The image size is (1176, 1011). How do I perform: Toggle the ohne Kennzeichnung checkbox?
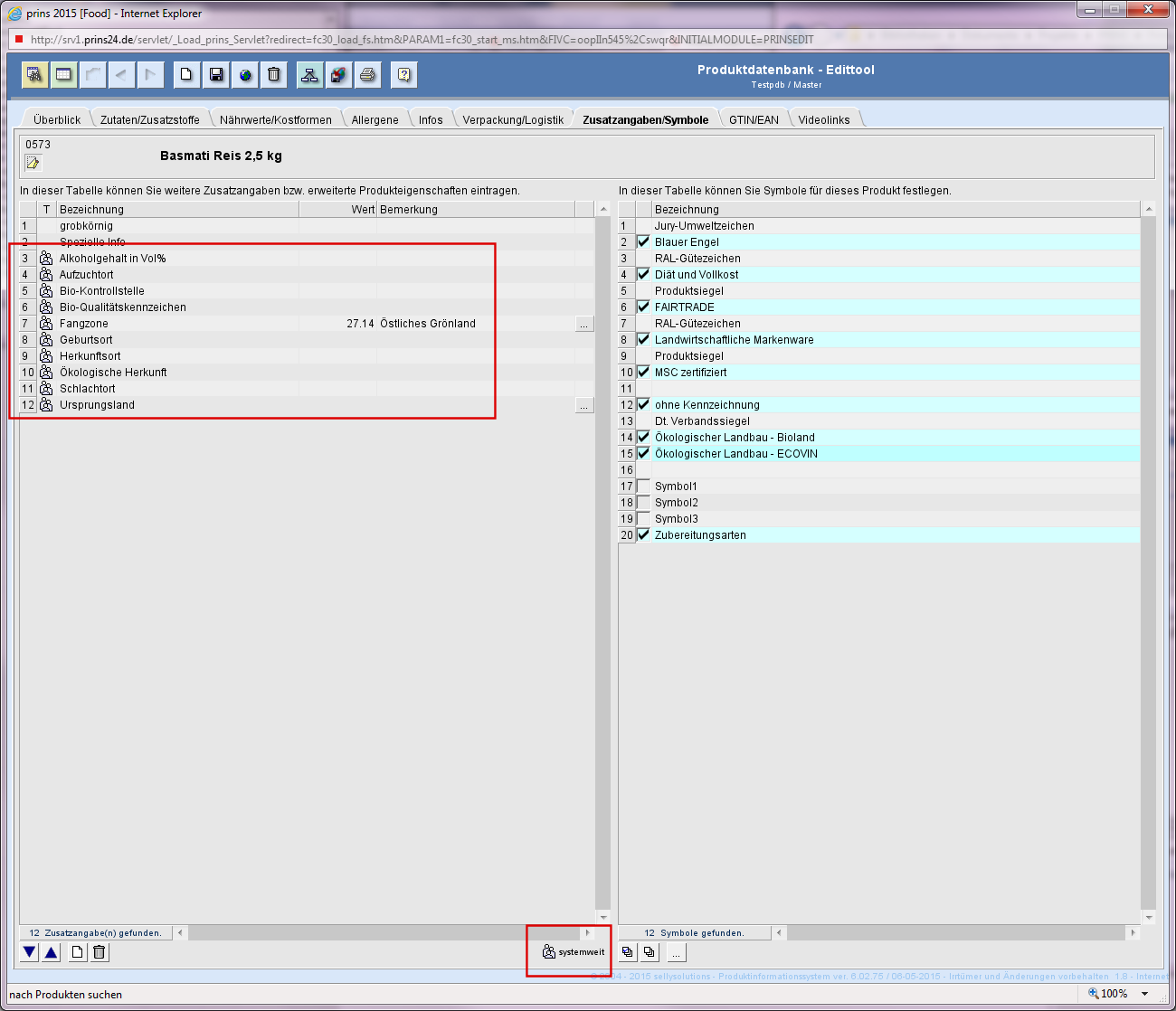coord(644,404)
